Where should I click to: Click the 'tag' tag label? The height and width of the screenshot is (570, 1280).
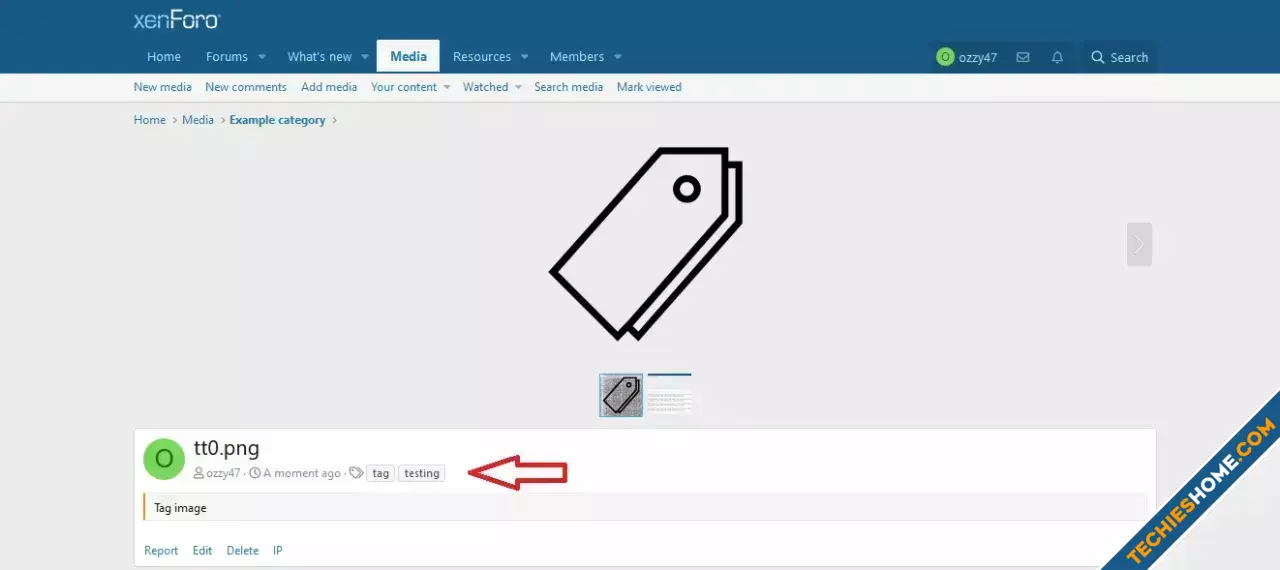pos(380,474)
